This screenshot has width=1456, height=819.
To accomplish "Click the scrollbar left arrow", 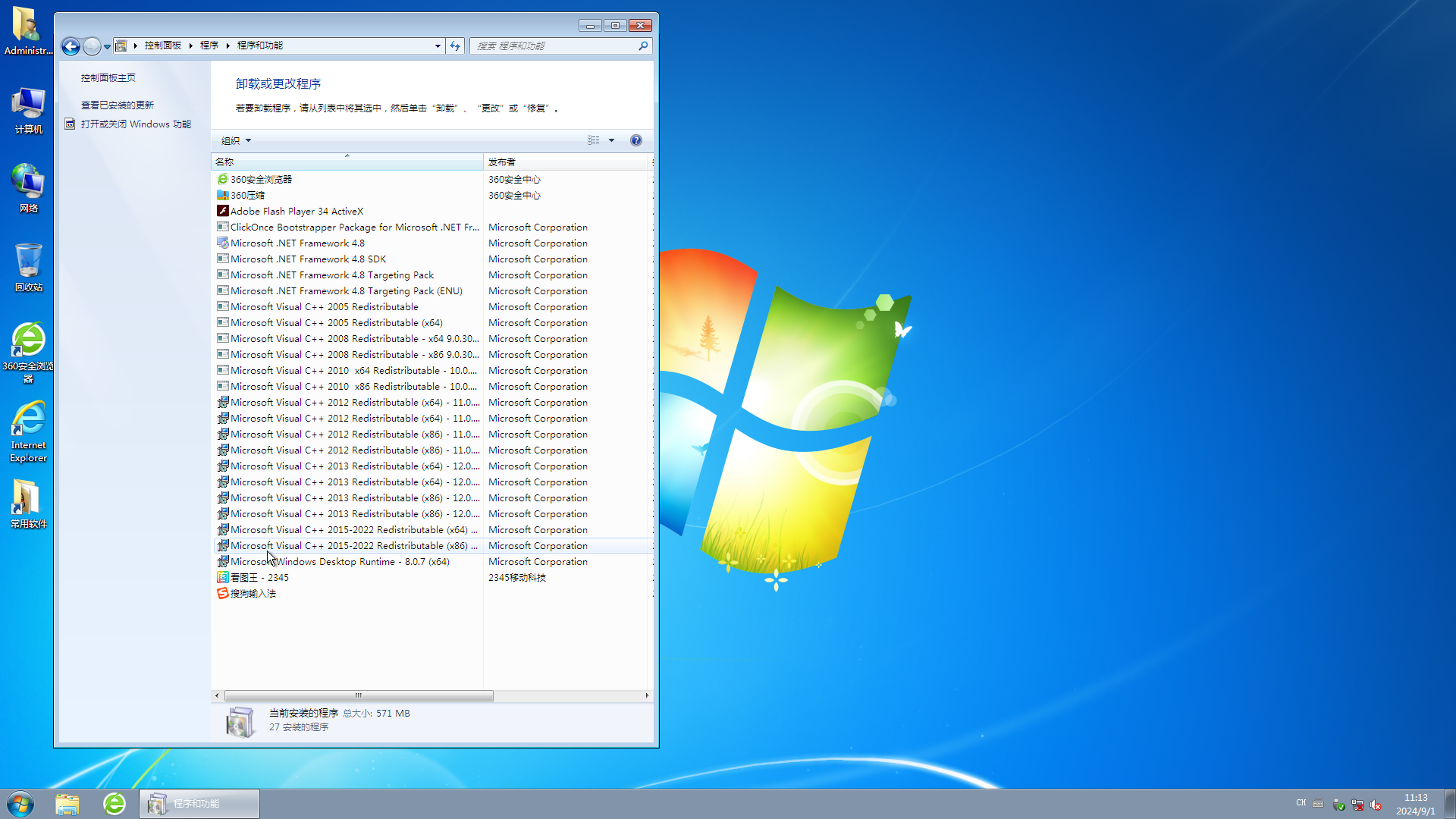I will point(217,695).
